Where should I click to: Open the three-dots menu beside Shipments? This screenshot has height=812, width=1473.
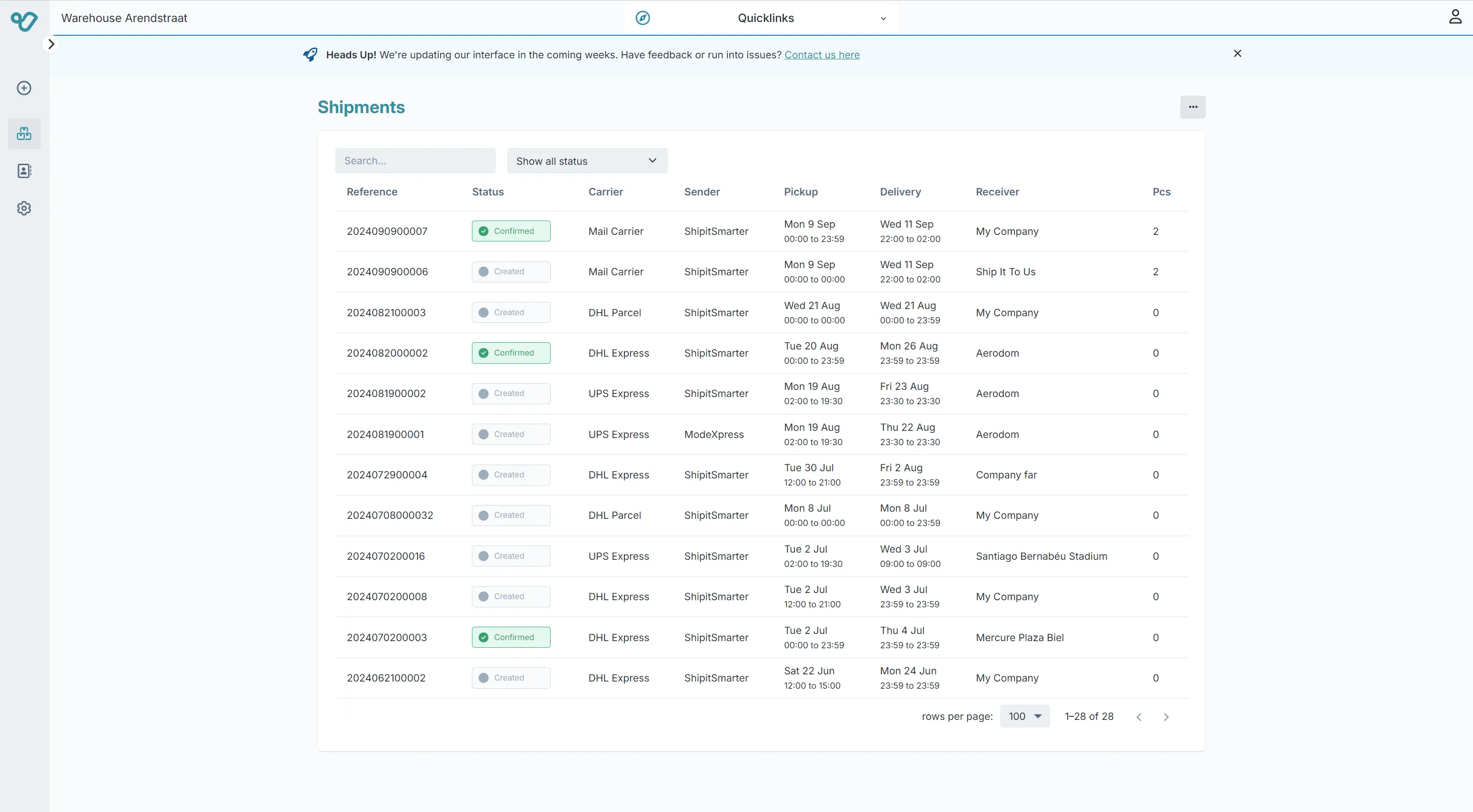click(x=1193, y=107)
